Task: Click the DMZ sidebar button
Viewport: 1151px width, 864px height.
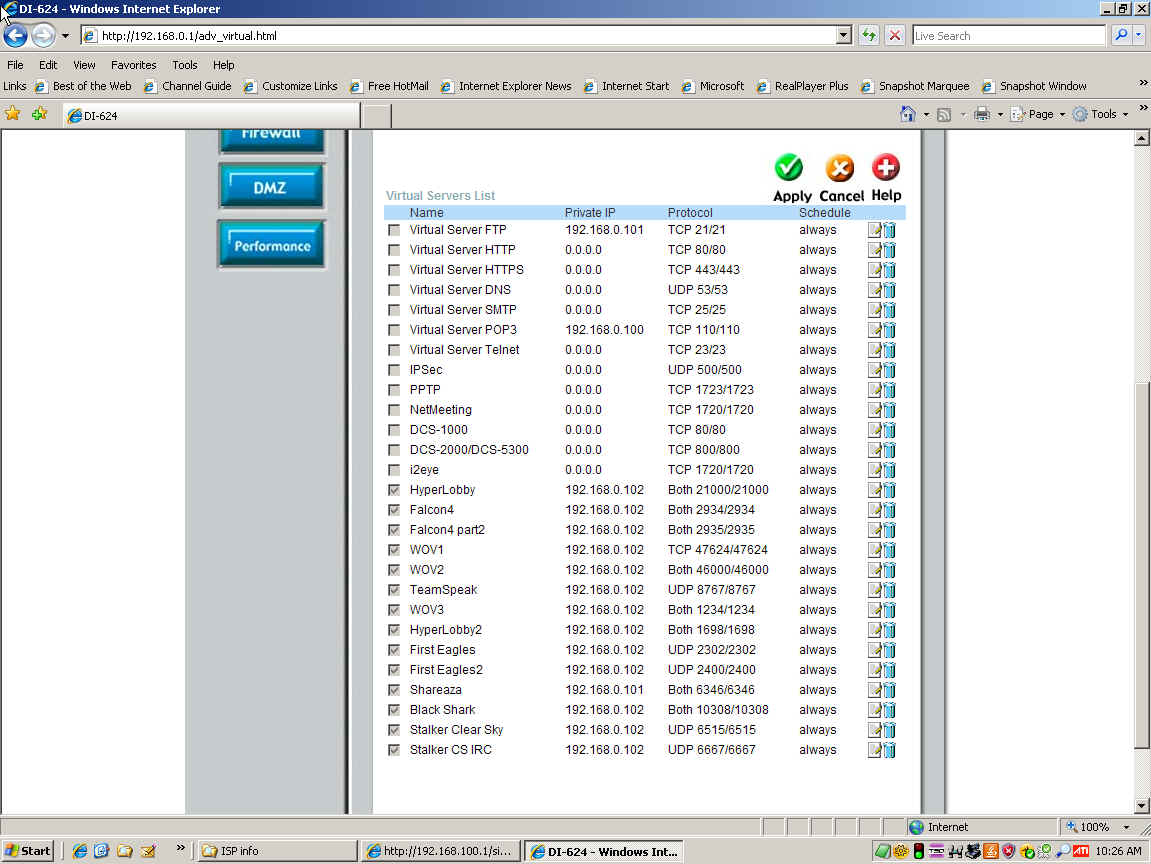Action: pos(271,186)
